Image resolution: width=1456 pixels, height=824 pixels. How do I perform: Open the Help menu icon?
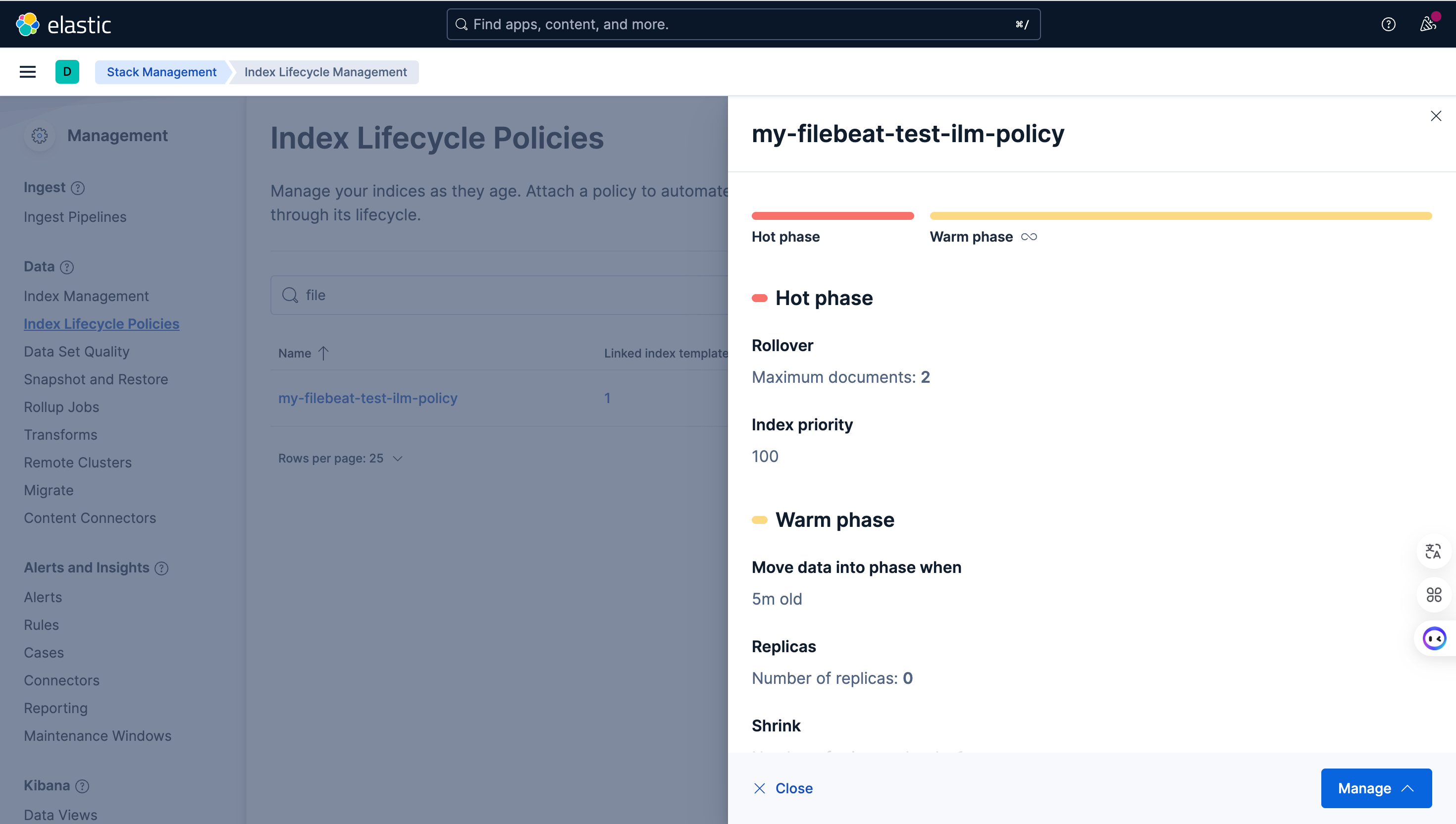coord(1388,24)
